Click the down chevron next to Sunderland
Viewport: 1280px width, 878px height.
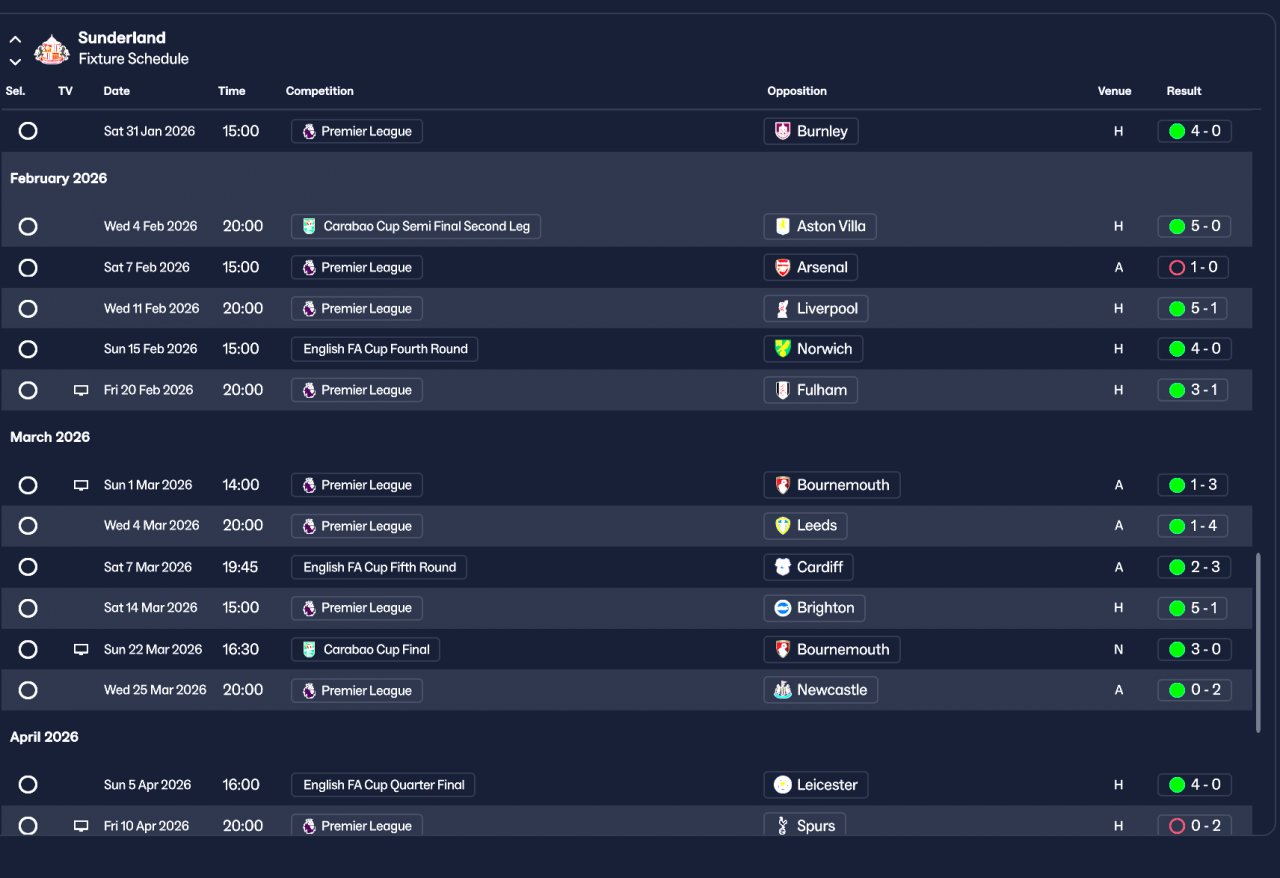(15, 61)
